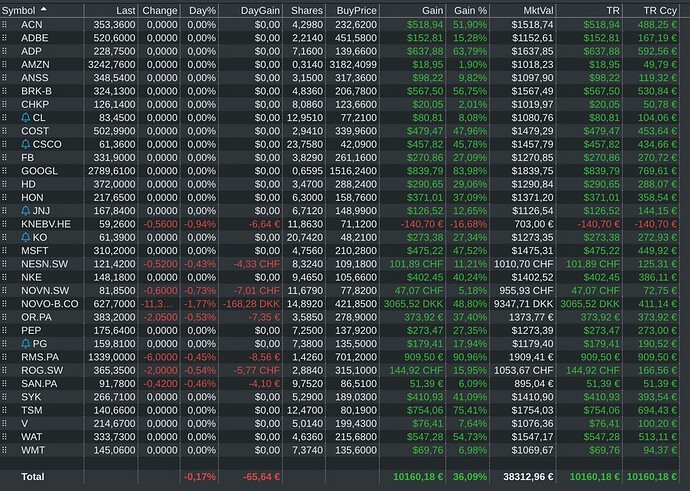Click the drag handle icon of the FB row
The height and width of the screenshot is (491, 690).
click(4, 158)
